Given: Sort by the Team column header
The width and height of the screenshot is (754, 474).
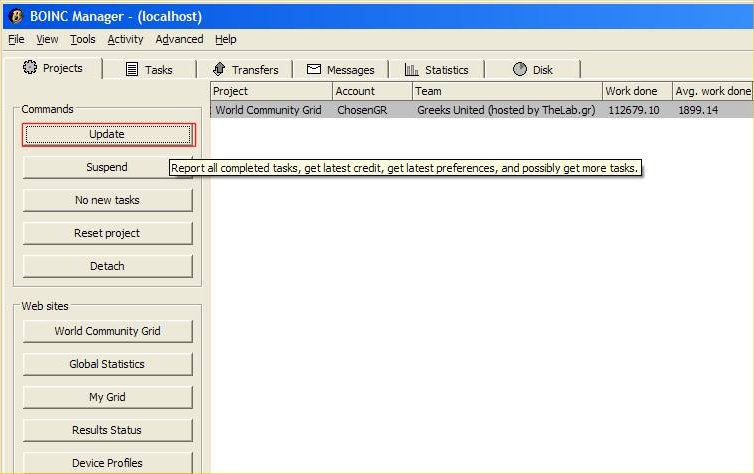Looking at the screenshot, I should point(507,91).
